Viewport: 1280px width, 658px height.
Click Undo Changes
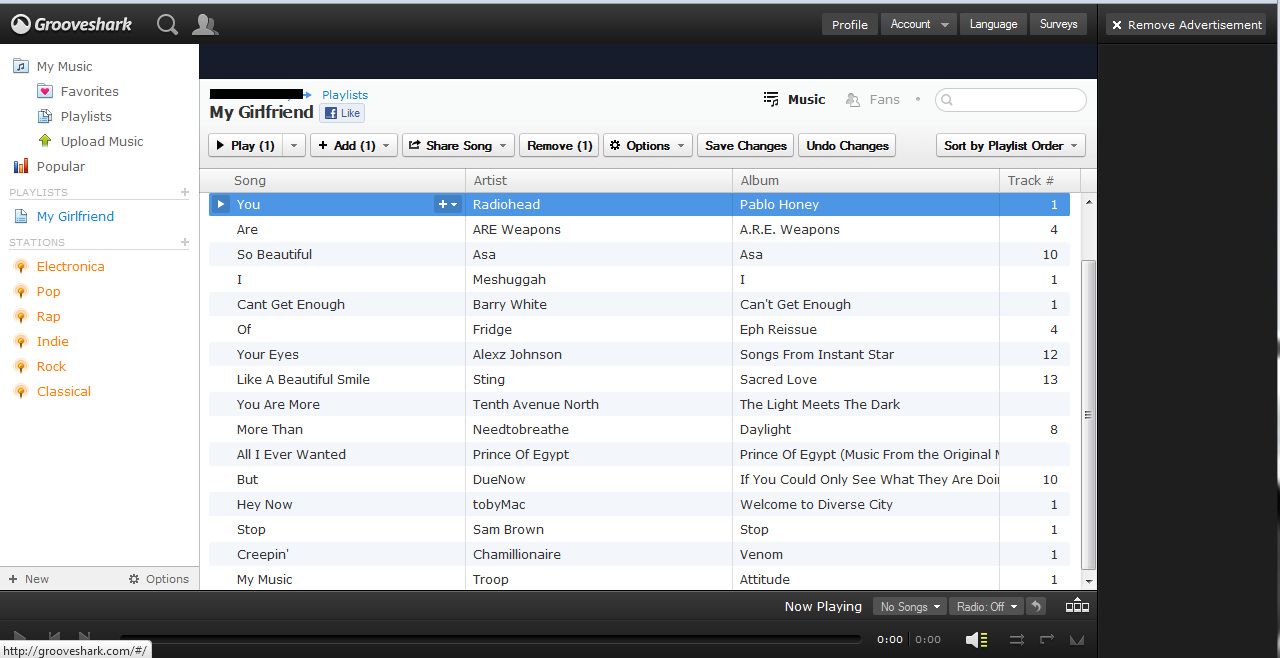(x=847, y=145)
